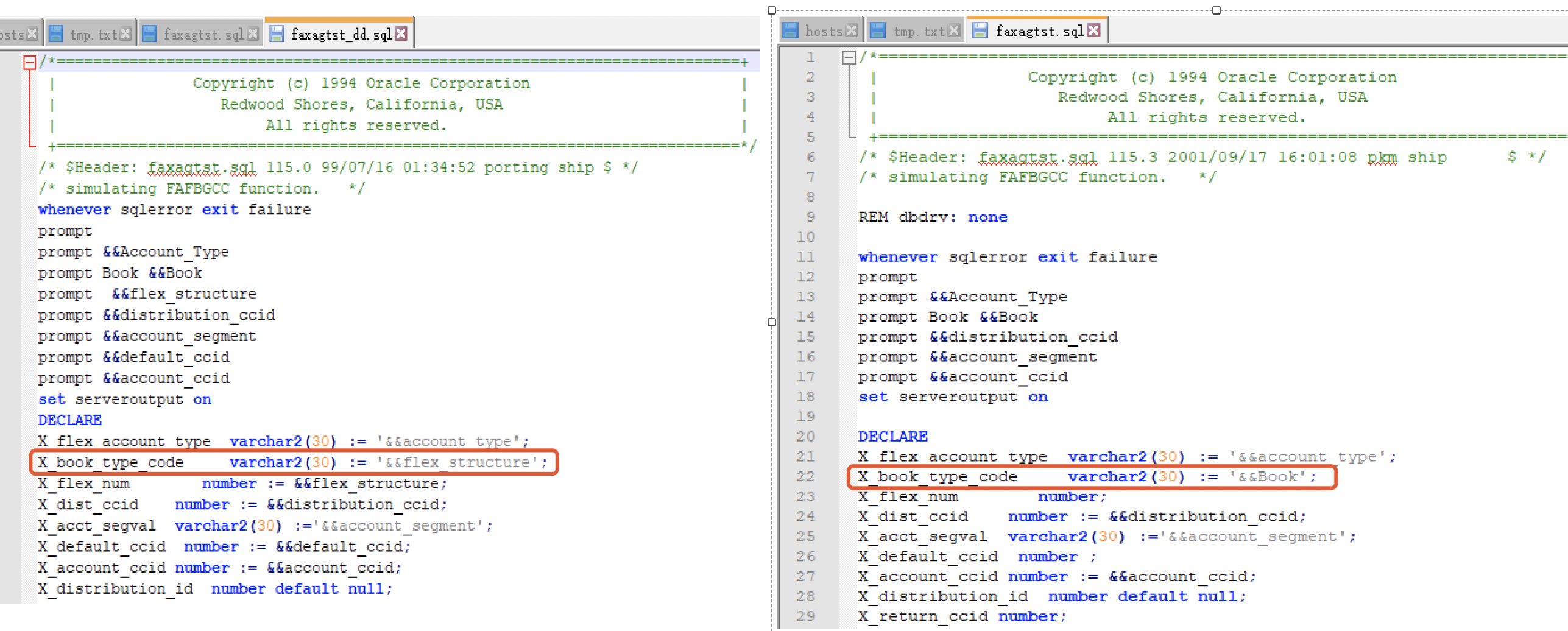Screen dimensions: 1568x631
Task: Click 'REM dbdrv: none' line
Action: click(x=933, y=217)
